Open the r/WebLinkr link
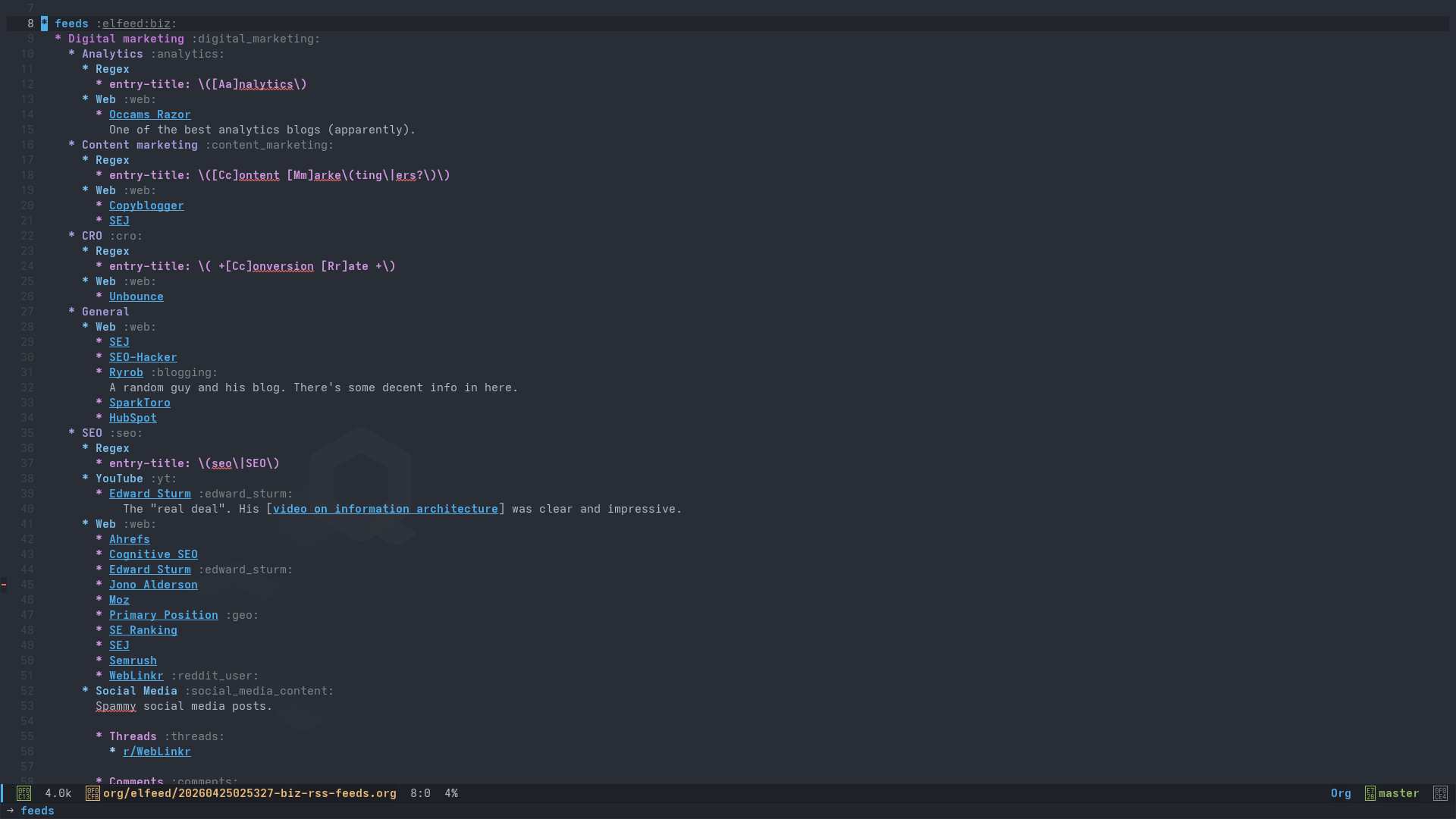This screenshot has height=819, width=1456. pos(157,752)
